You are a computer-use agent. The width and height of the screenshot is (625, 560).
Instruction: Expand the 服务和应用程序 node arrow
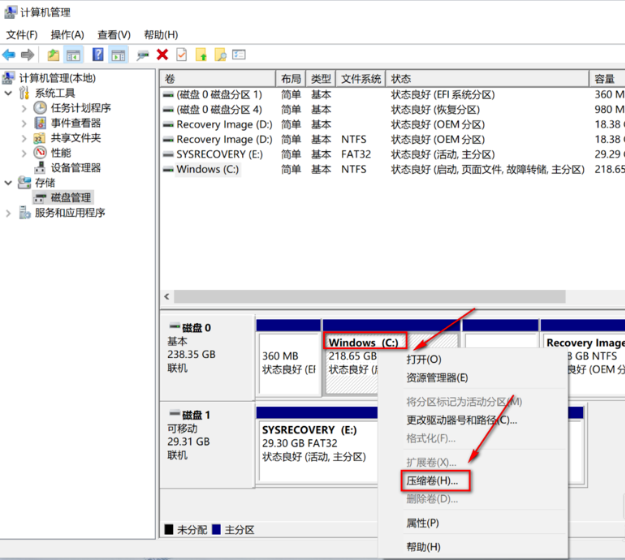pyautogui.click(x=8, y=213)
